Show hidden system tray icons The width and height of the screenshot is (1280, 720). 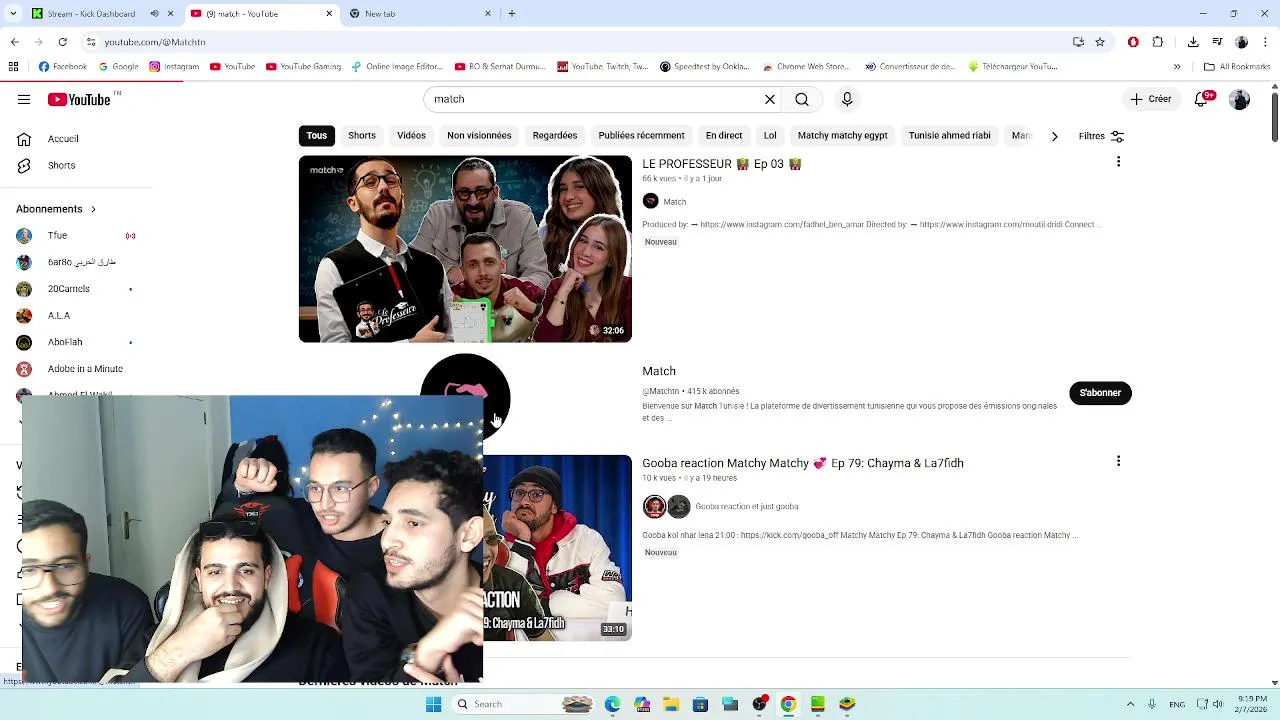click(x=1131, y=704)
